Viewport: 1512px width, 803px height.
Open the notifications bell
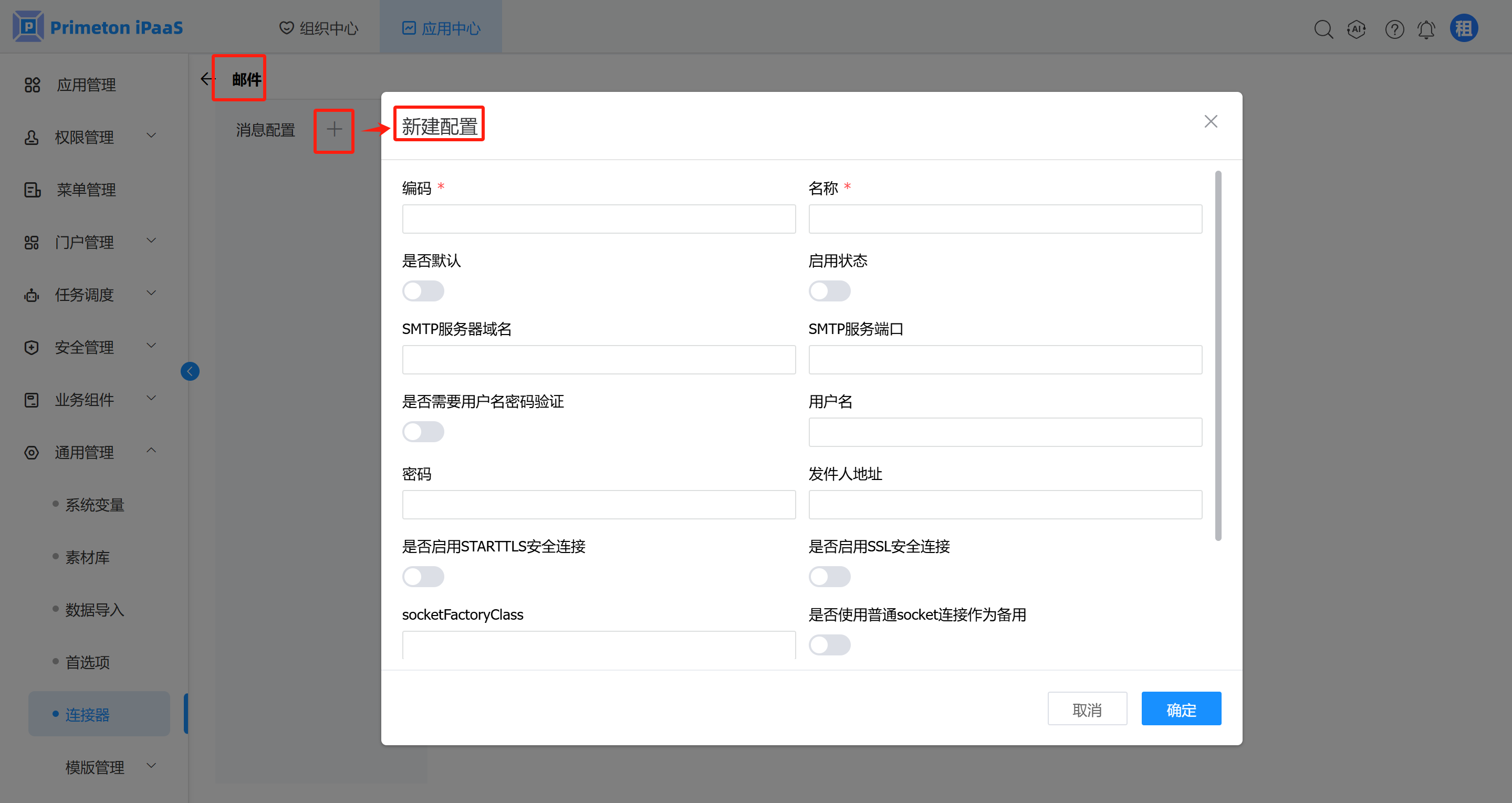pyautogui.click(x=1426, y=29)
